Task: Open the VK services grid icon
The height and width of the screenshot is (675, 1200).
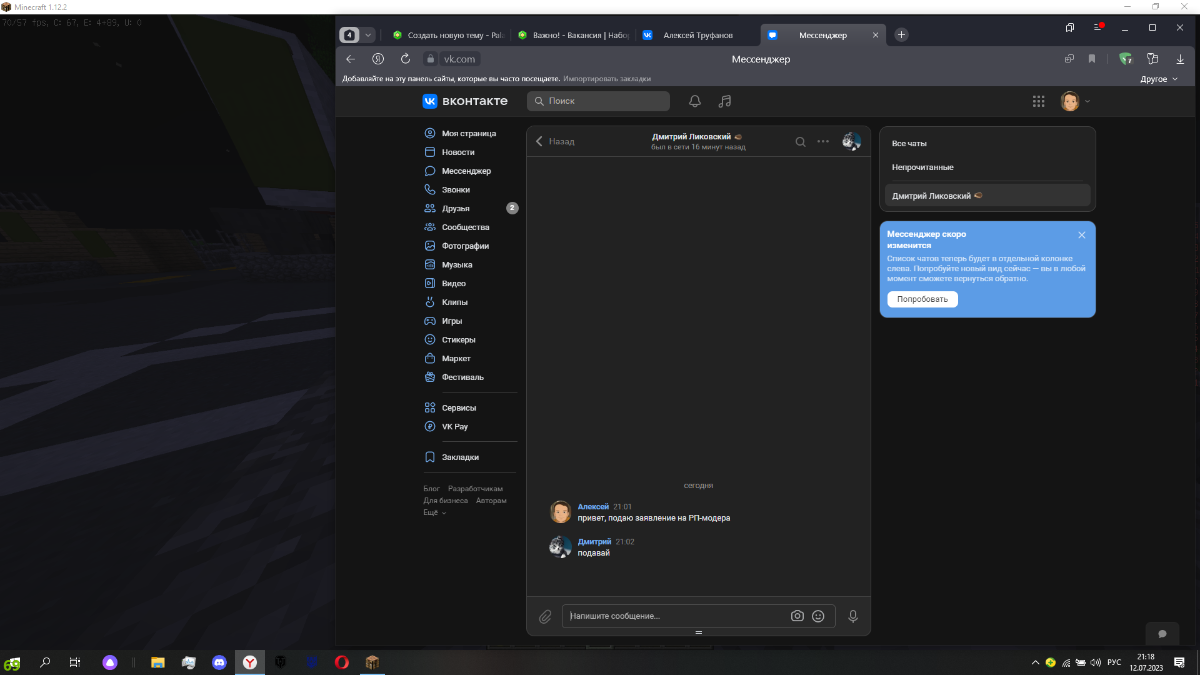Action: [1039, 101]
